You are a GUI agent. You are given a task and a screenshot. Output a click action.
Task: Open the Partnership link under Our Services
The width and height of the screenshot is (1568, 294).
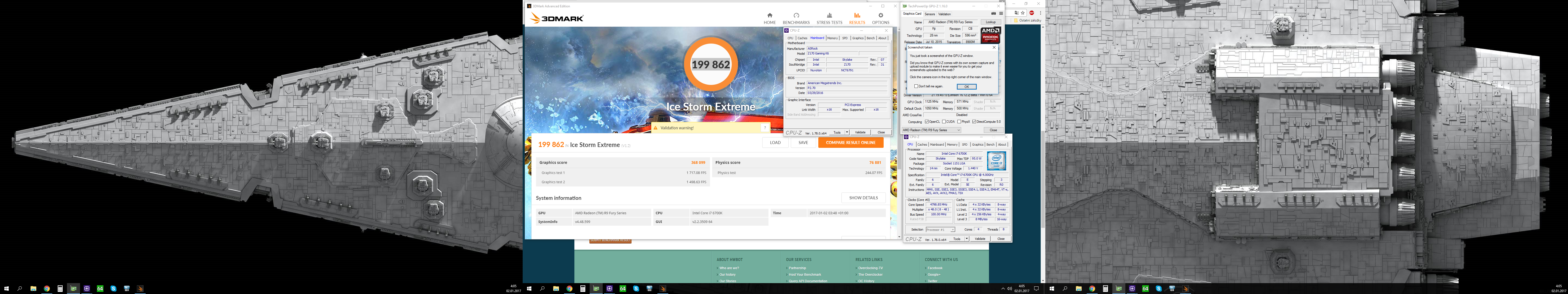pyautogui.click(x=797, y=268)
